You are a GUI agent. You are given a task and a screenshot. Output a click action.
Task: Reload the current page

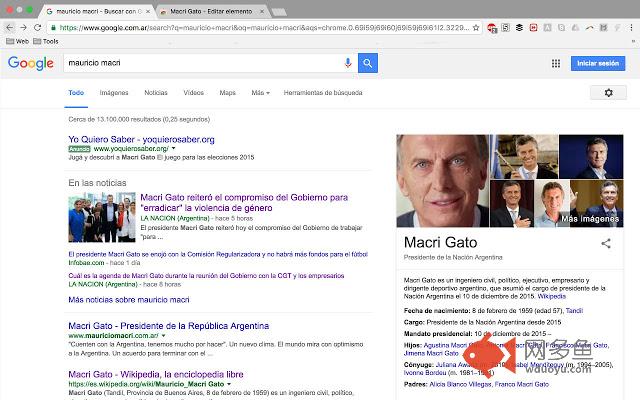(x=38, y=27)
